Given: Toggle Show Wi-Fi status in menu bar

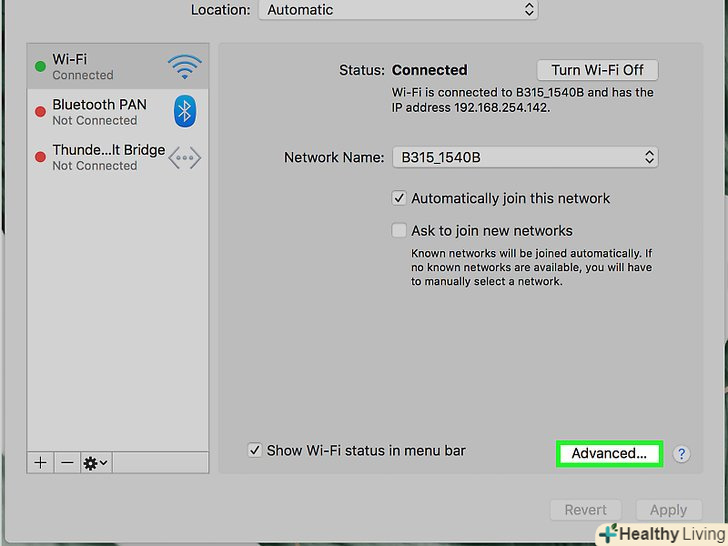Looking at the screenshot, I should (254, 450).
